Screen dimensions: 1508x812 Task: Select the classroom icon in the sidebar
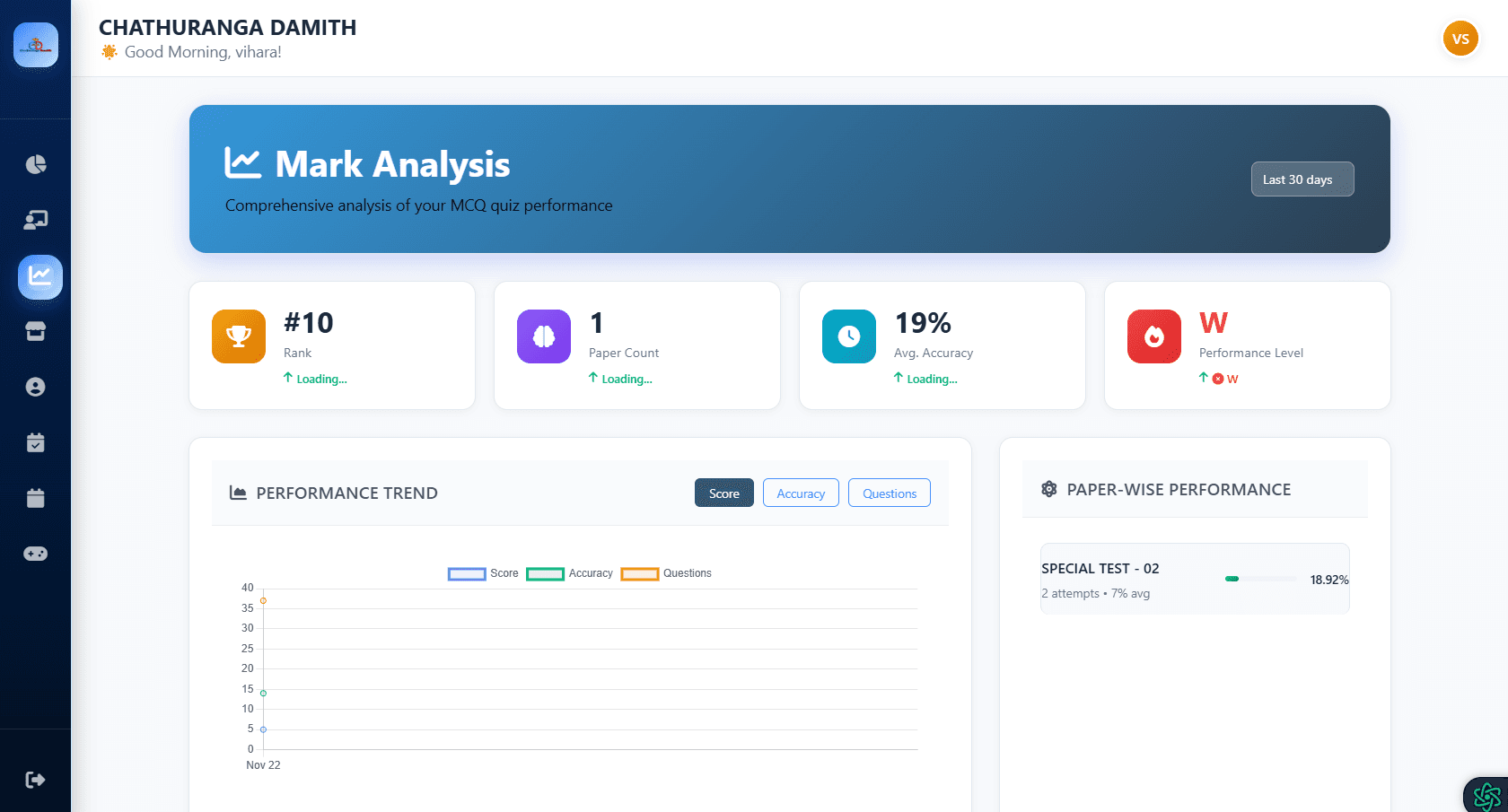tap(35, 220)
